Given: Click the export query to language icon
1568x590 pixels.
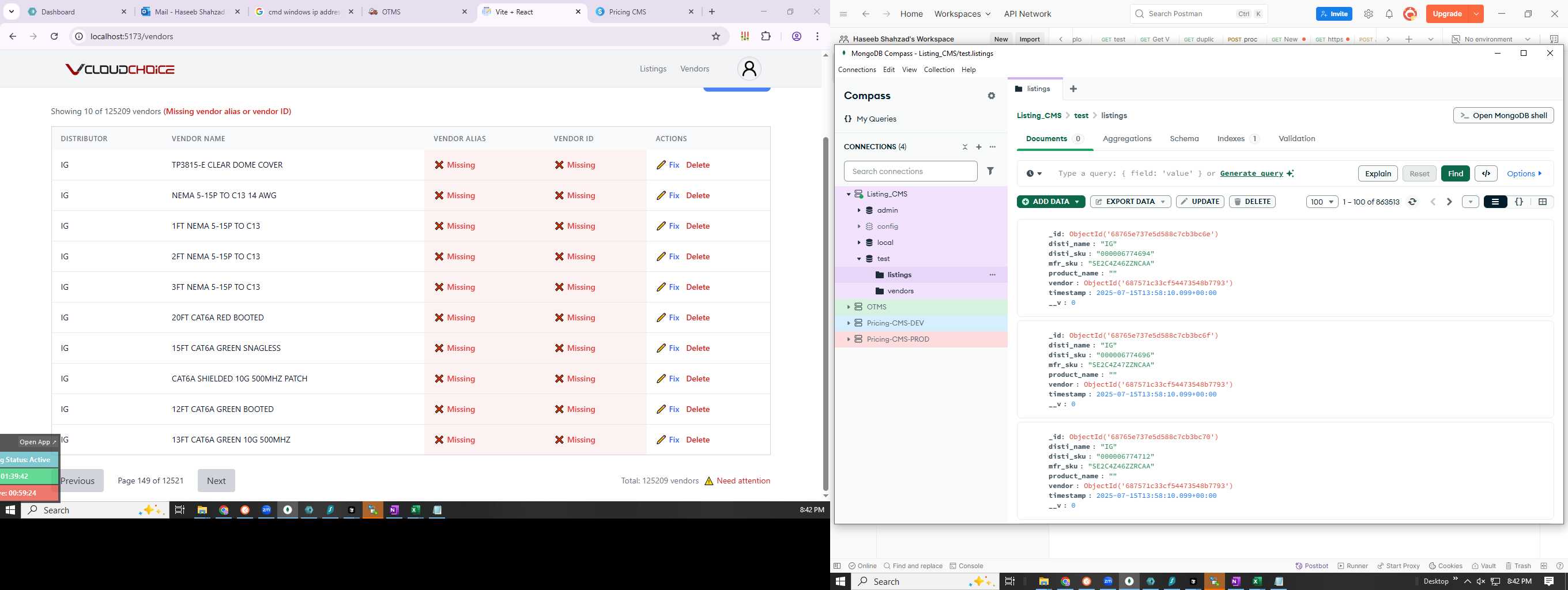Looking at the screenshot, I should tap(1486, 173).
